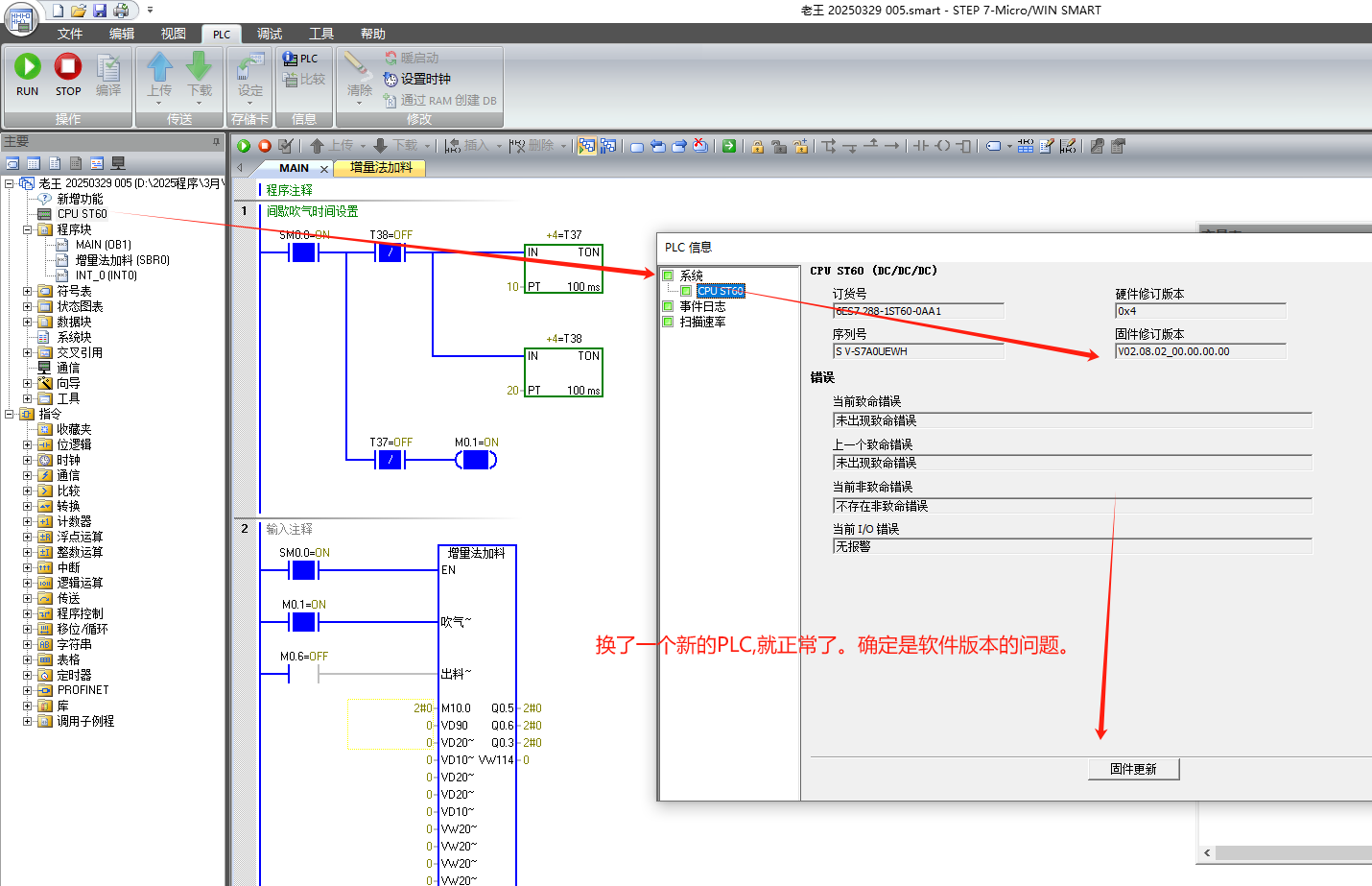
Task: Click 设置时钟 (set clock) in ribbon
Action: (417, 79)
